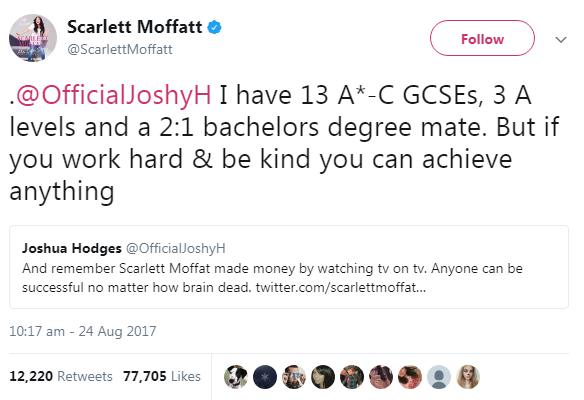Expand the tweet options chevron

(561, 39)
